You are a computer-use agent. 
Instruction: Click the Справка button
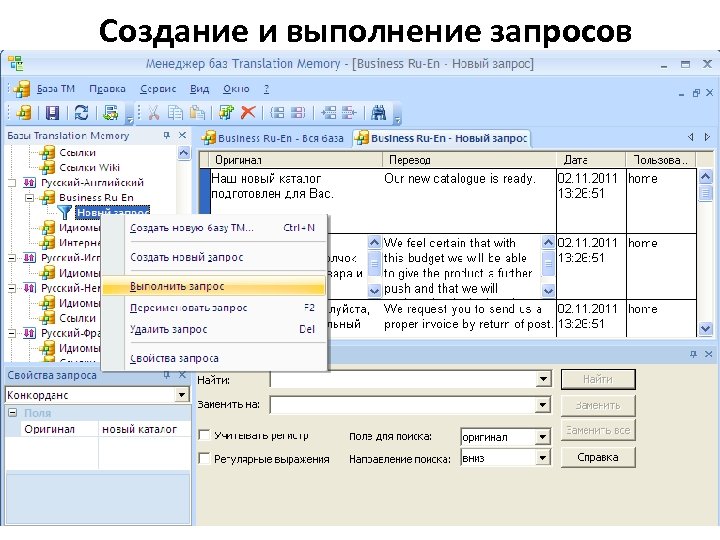pos(598,457)
